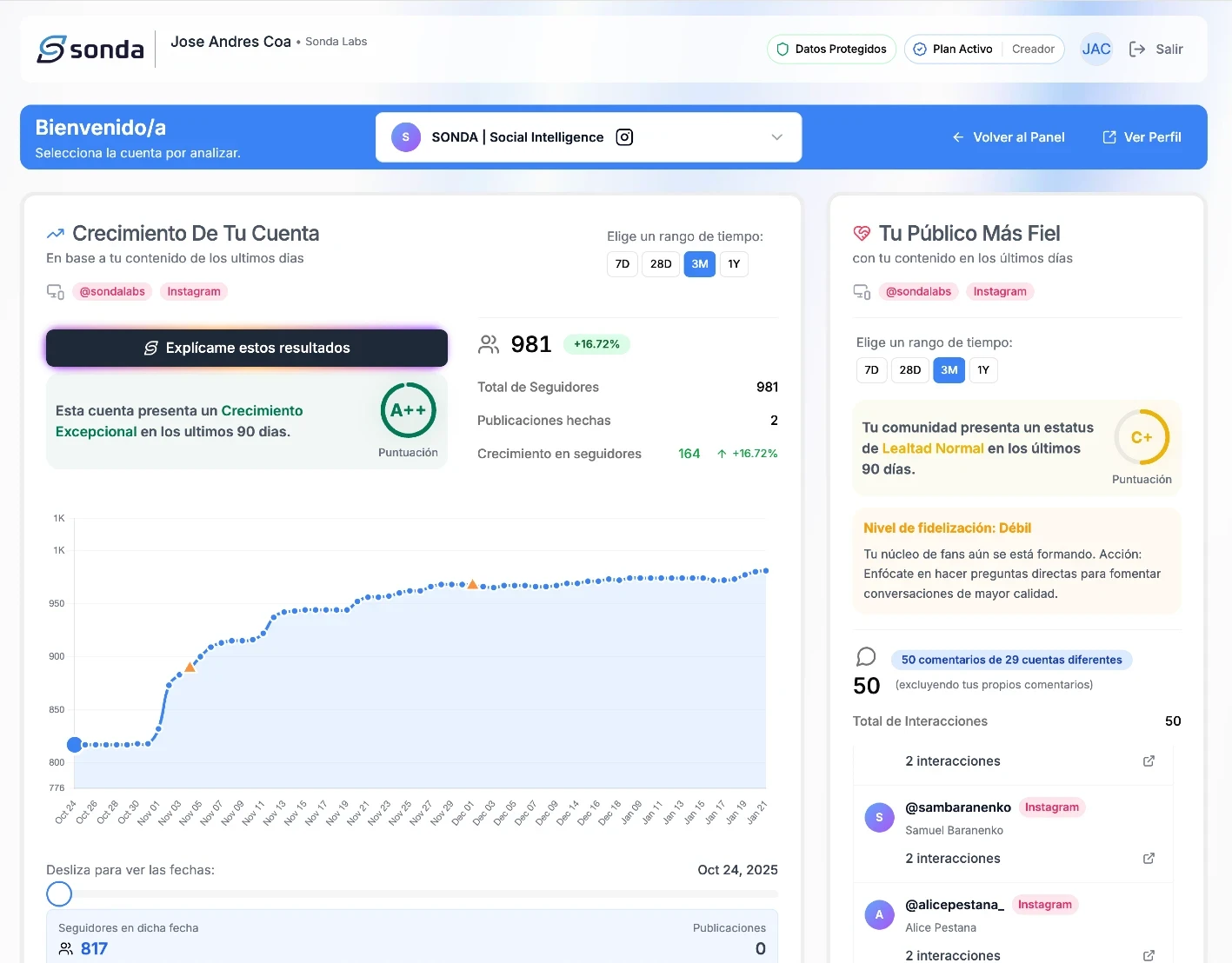Open external link beside Alice Pestana's interactions
Screen dimensions: 1232x963
(x=1149, y=955)
